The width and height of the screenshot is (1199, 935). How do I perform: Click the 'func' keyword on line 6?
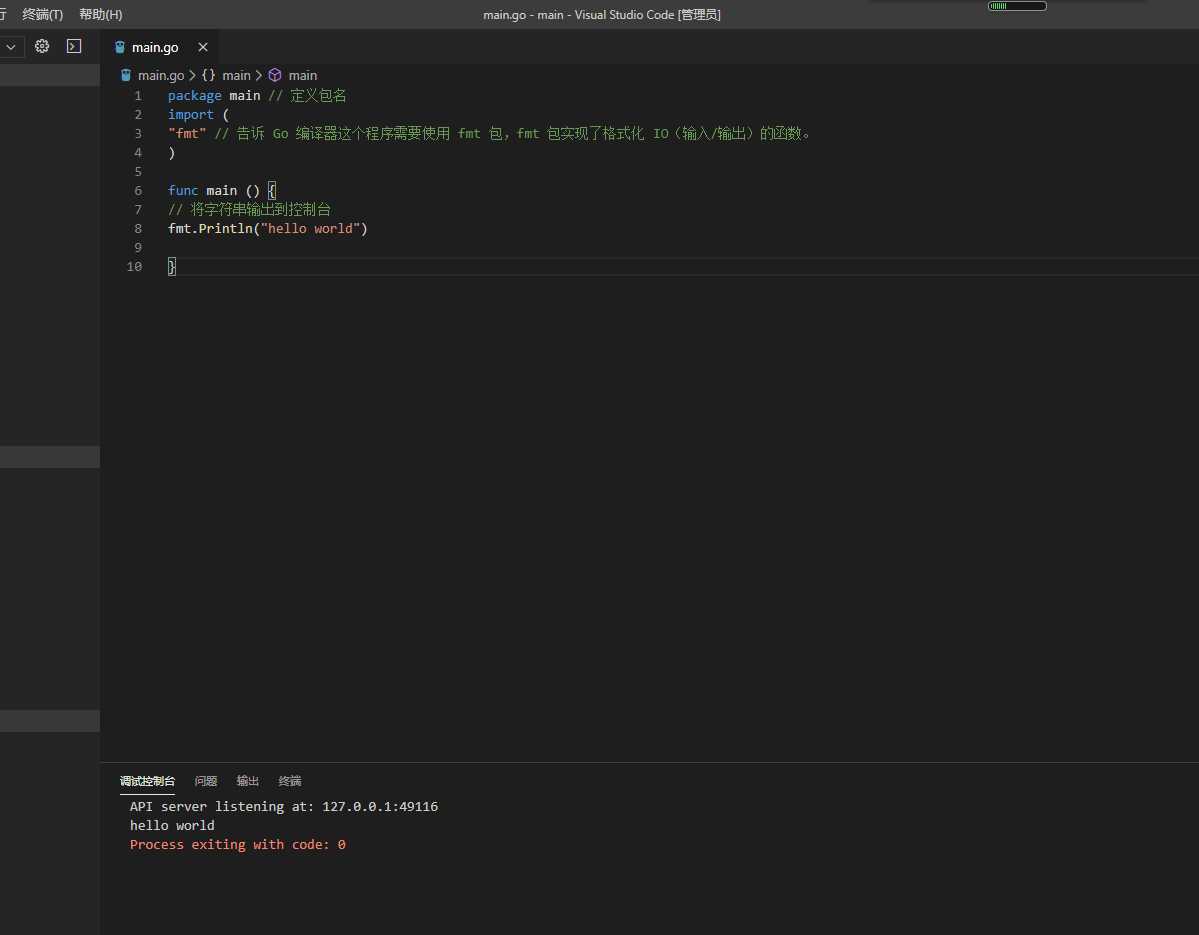coord(183,190)
